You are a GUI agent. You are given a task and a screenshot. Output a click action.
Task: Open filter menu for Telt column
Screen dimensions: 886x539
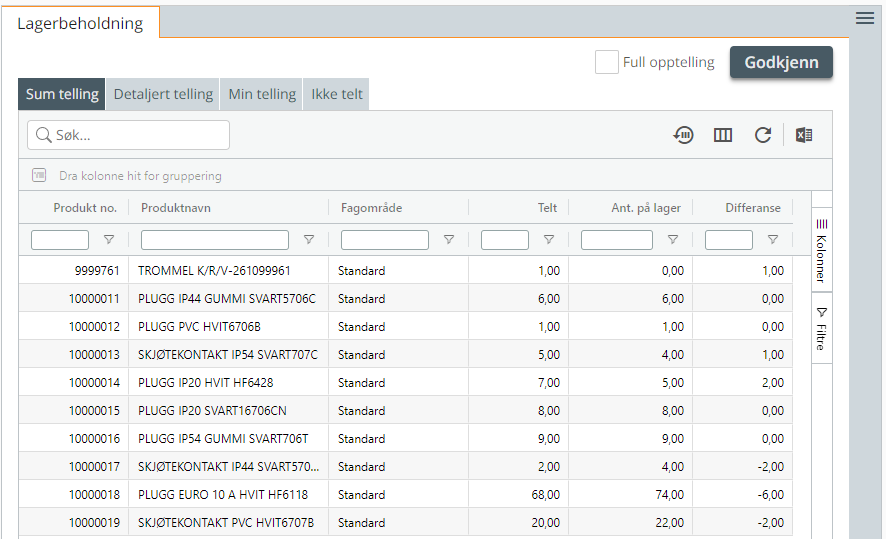pyautogui.click(x=549, y=240)
